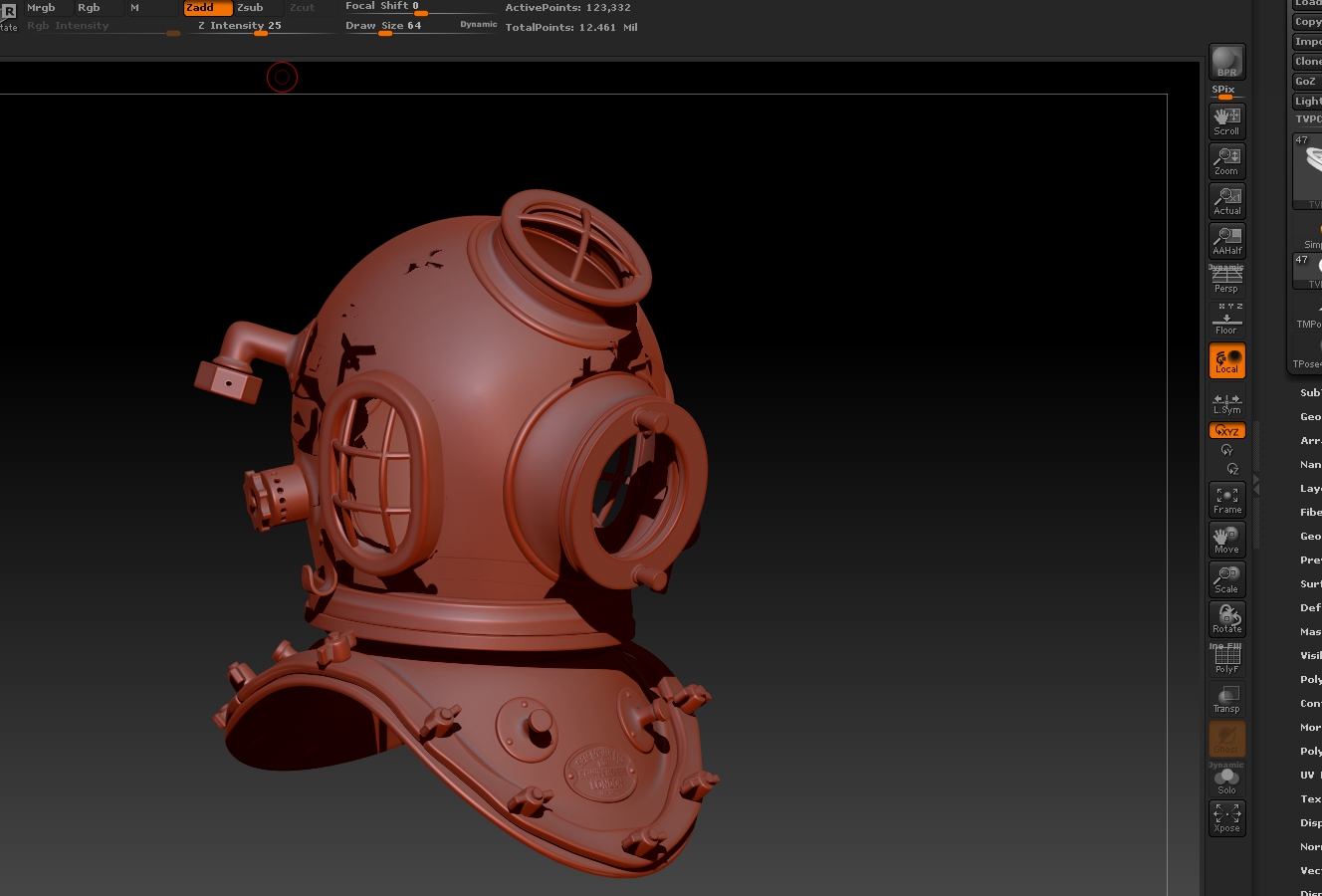Select Z-axis rotation icon below XYZ

click(1232, 469)
